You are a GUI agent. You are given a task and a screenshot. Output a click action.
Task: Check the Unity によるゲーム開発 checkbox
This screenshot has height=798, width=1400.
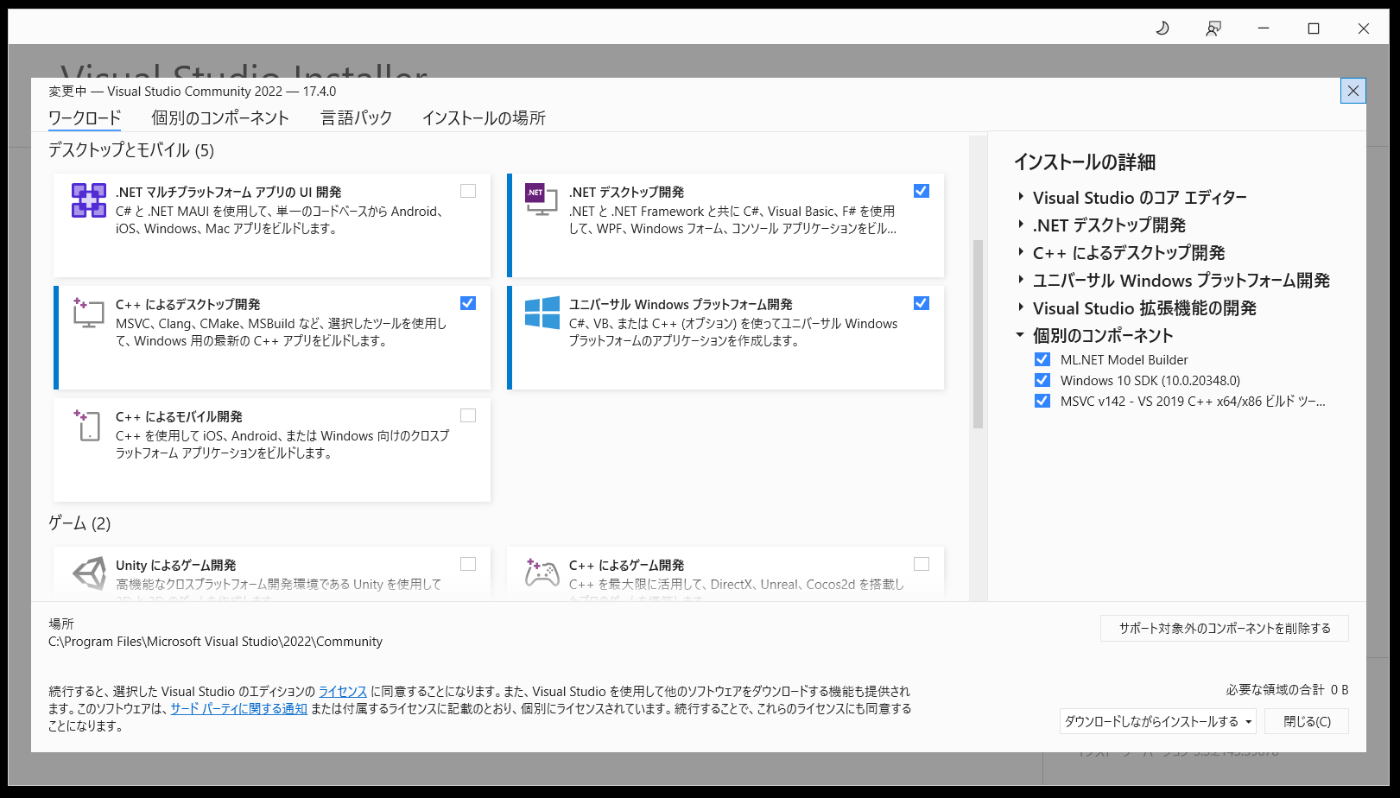click(468, 564)
